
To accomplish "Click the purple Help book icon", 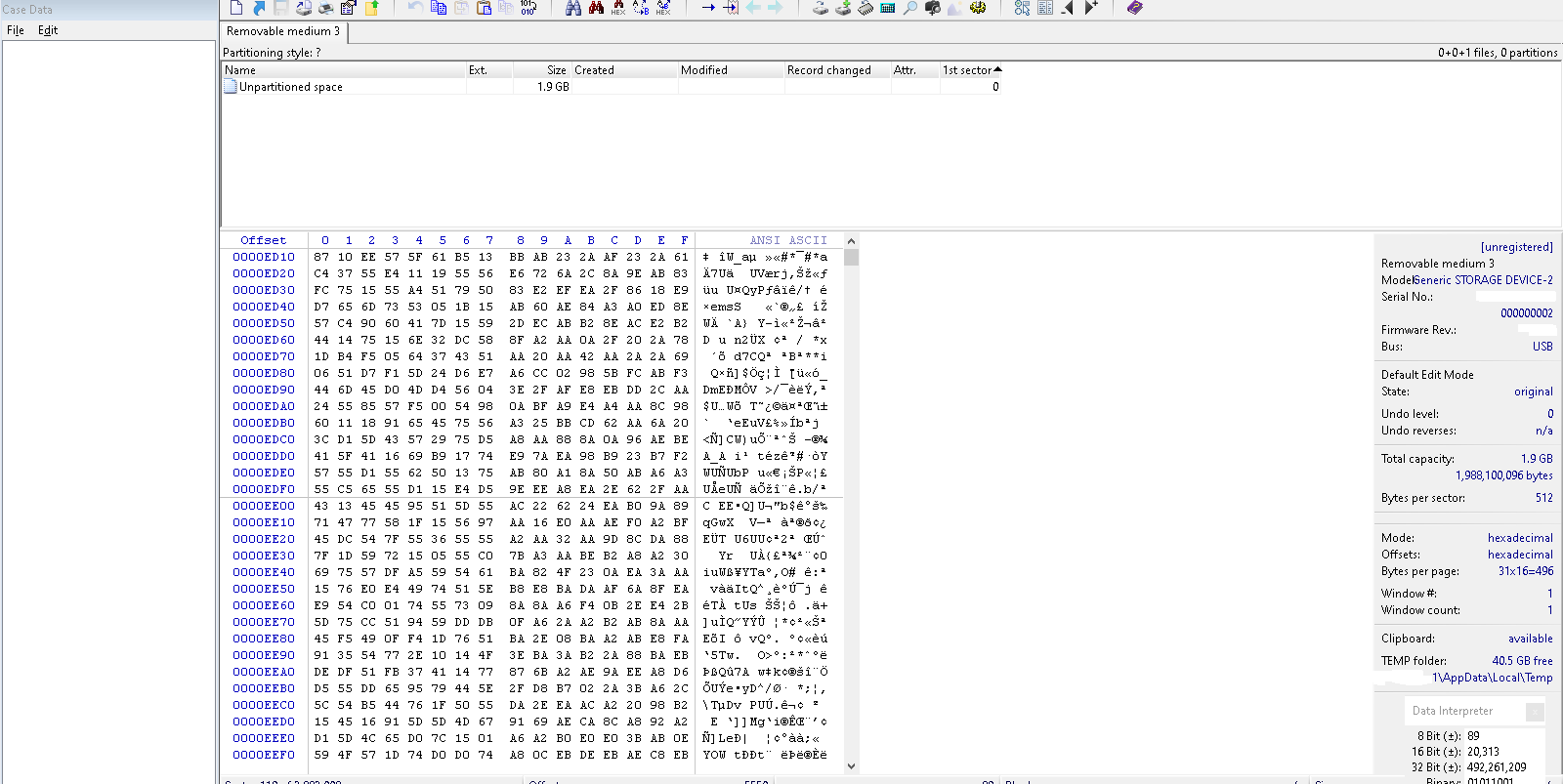I will [x=1135, y=8].
